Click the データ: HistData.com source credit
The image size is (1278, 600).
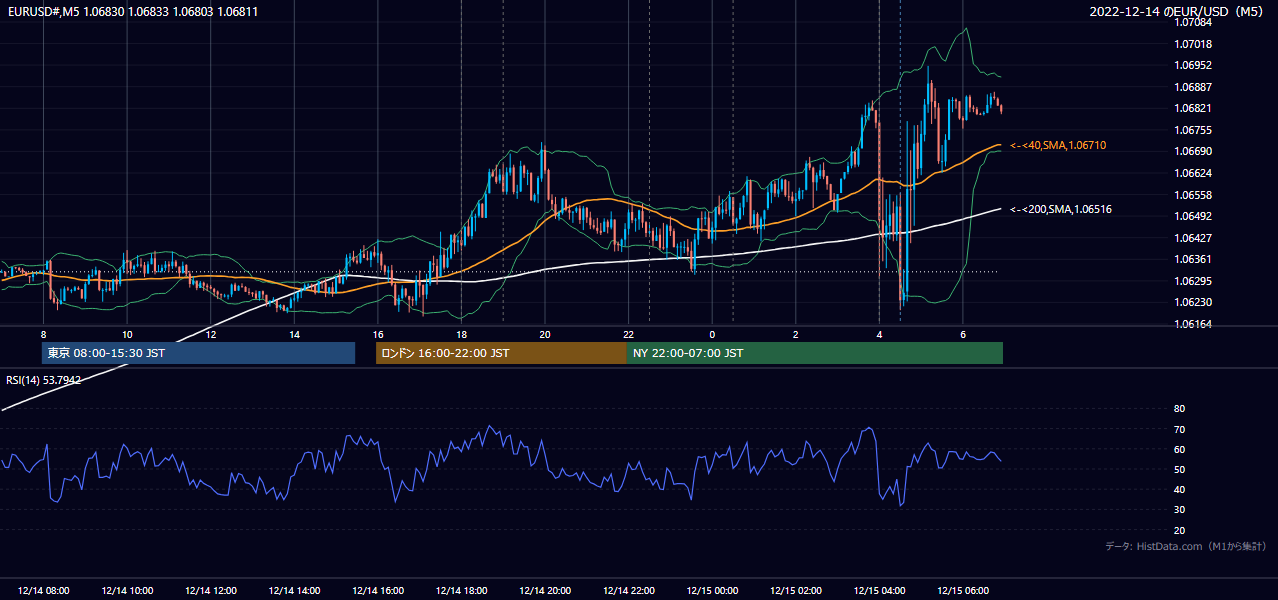1186,547
